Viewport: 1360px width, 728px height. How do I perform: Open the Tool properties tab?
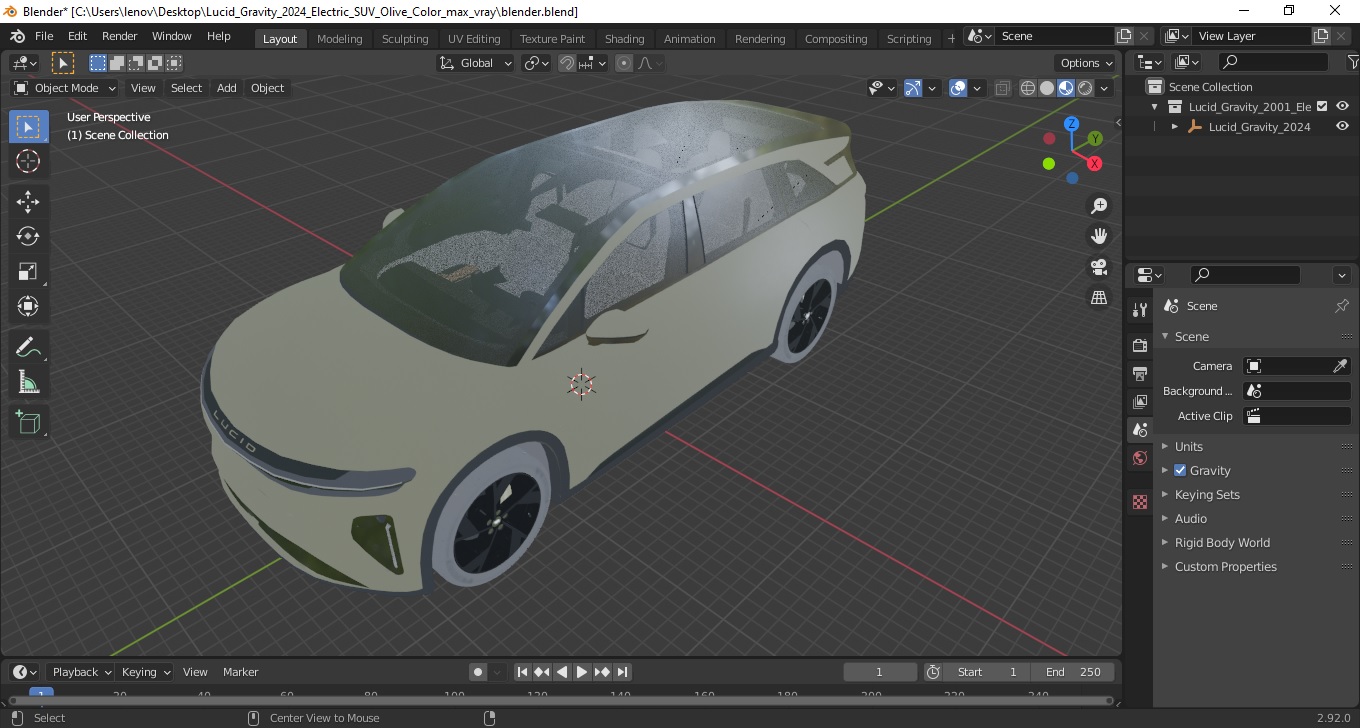1140,310
